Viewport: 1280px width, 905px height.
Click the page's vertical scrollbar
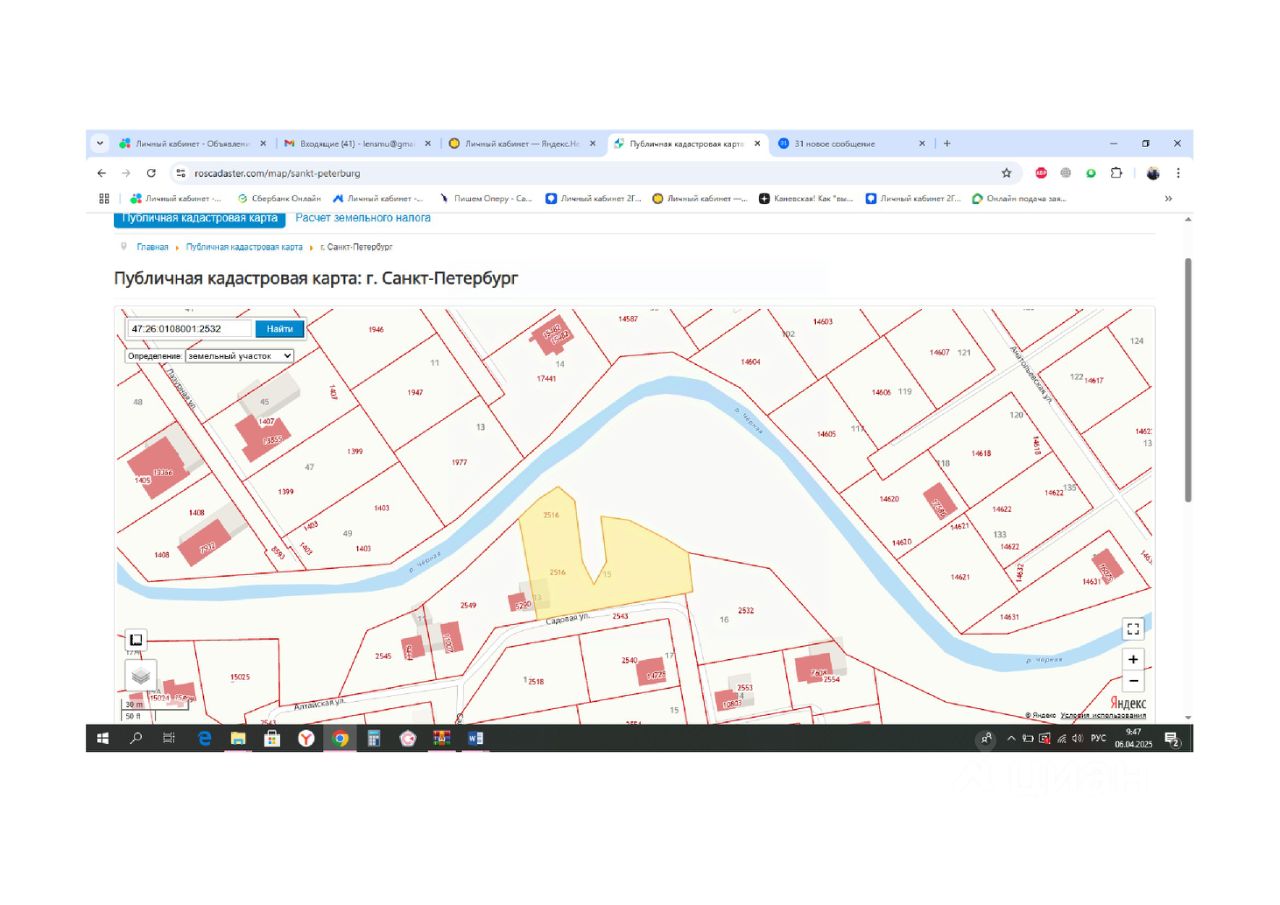click(1187, 380)
